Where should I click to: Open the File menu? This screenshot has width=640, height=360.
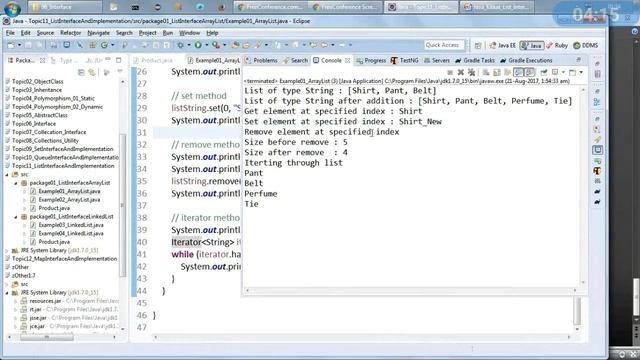10,33
